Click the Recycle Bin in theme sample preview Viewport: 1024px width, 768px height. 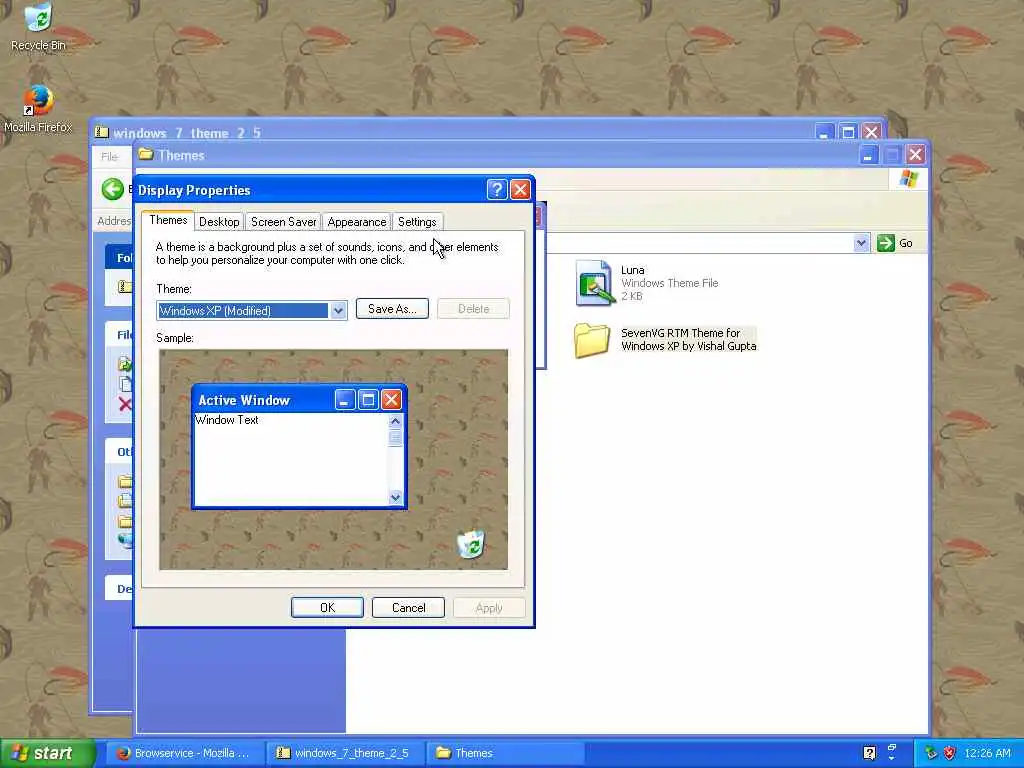(x=470, y=544)
